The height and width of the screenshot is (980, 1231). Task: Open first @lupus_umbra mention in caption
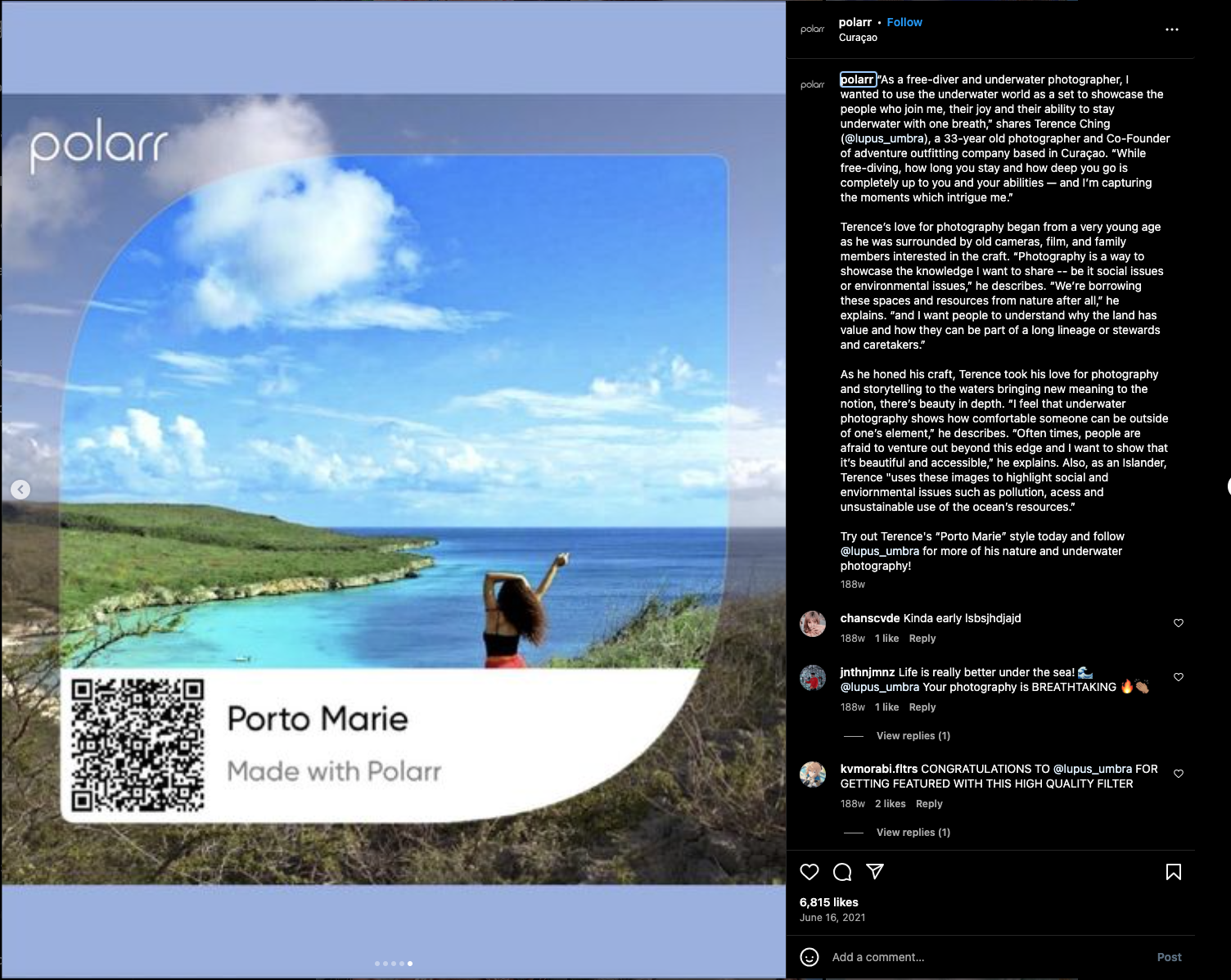coord(886,138)
